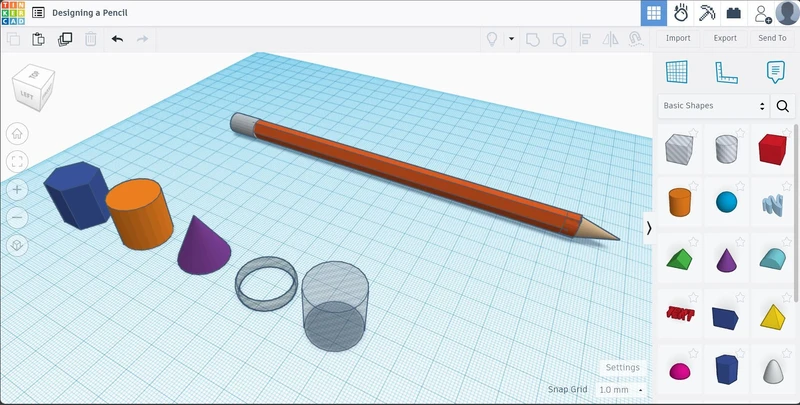Pick the teal Round Roof shape
This screenshot has width=800, height=405.
[x=773, y=259]
